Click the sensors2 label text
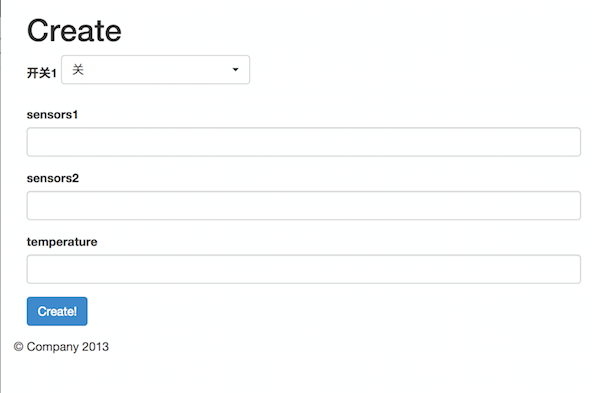Viewport: 600px width, 393px height. point(53,178)
